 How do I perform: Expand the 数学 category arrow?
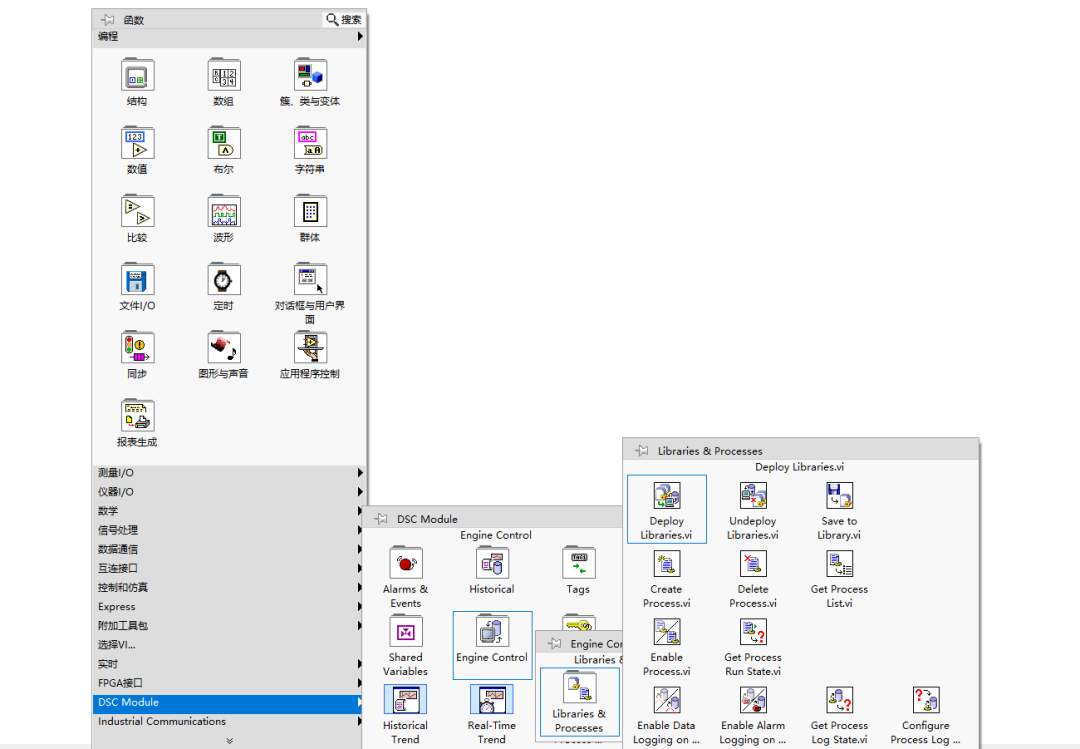coord(360,511)
